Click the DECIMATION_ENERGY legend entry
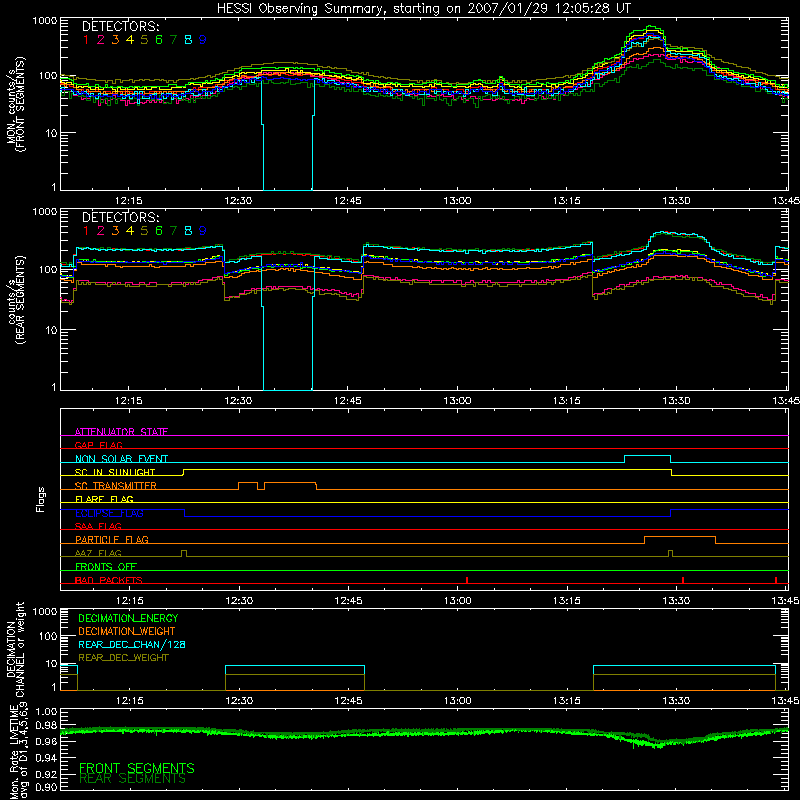The width and height of the screenshot is (800, 800). pyautogui.click(x=128, y=618)
